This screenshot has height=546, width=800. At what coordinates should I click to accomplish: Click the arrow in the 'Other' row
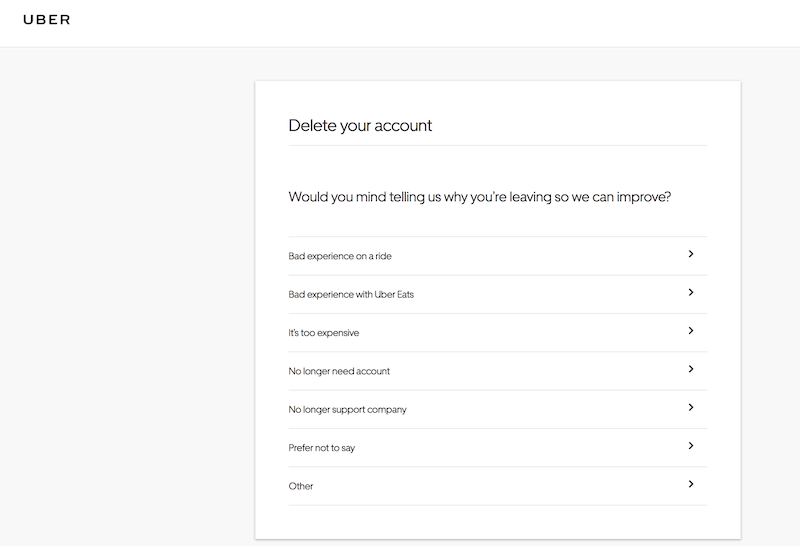tap(691, 484)
